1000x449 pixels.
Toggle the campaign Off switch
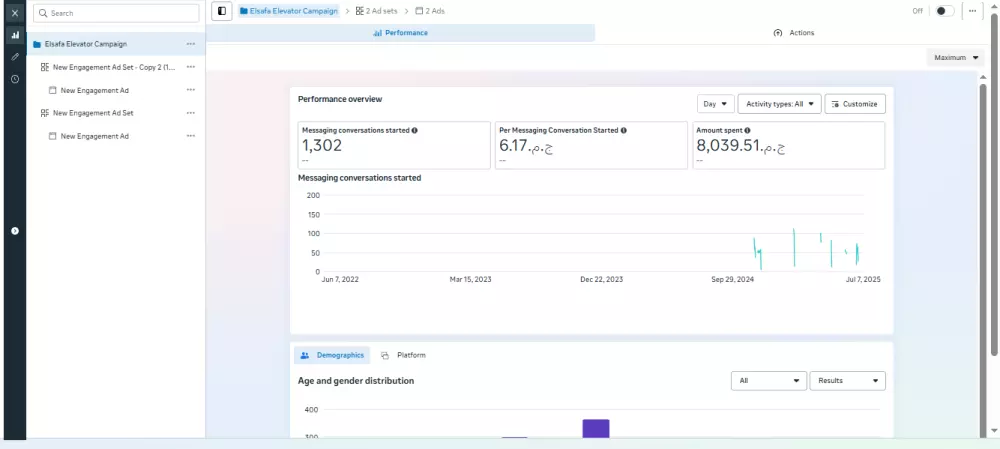pos(945,11)
